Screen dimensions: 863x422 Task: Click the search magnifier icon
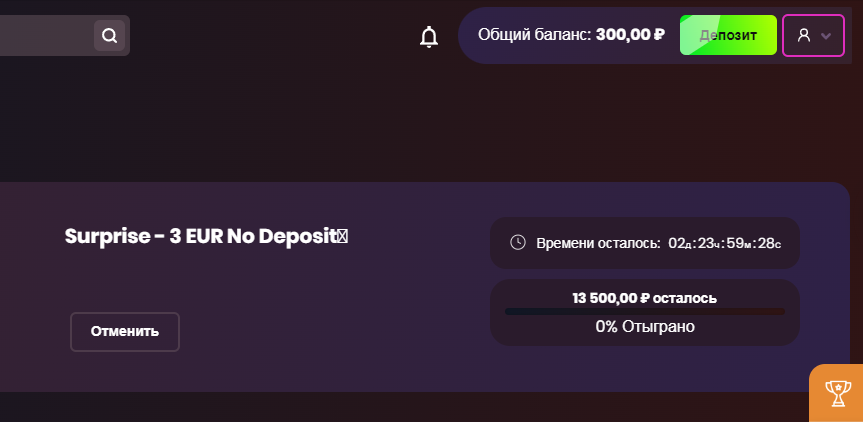(x=109, y=36)
